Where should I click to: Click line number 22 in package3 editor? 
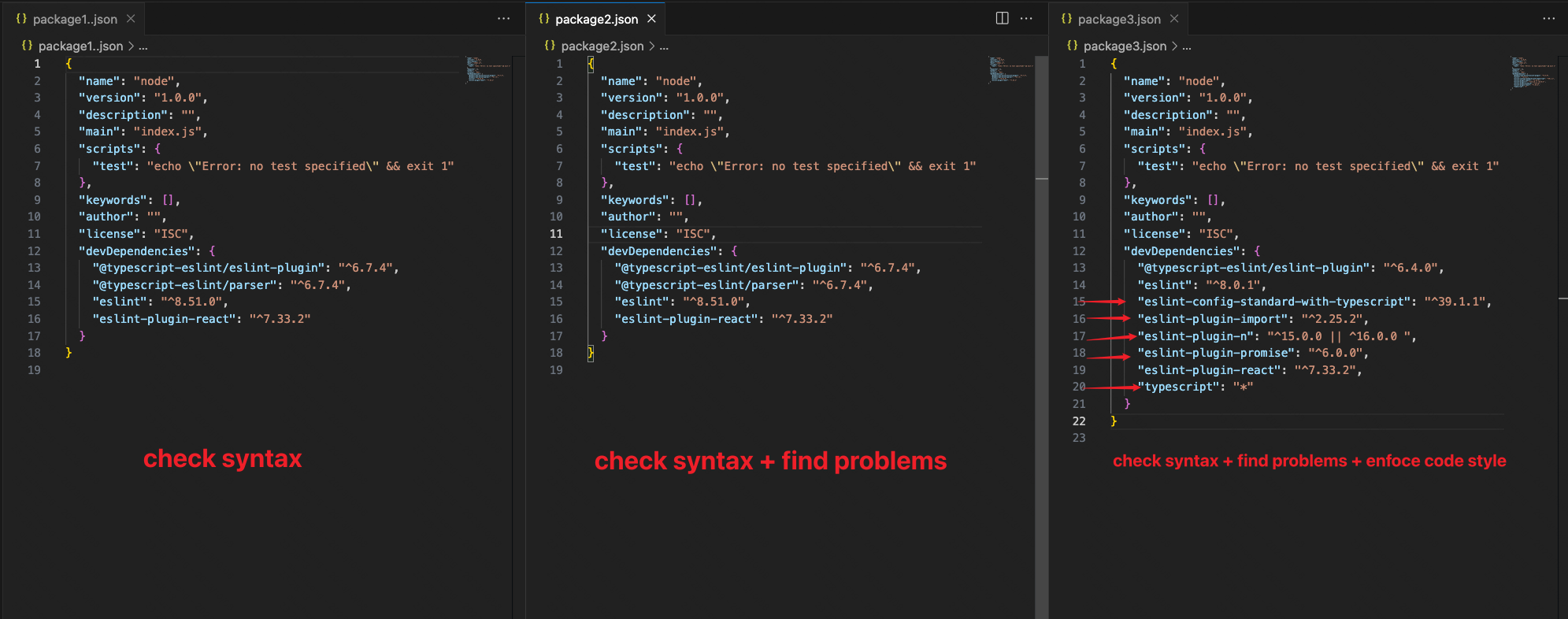pyautogui.click(x=1079, y=421)
